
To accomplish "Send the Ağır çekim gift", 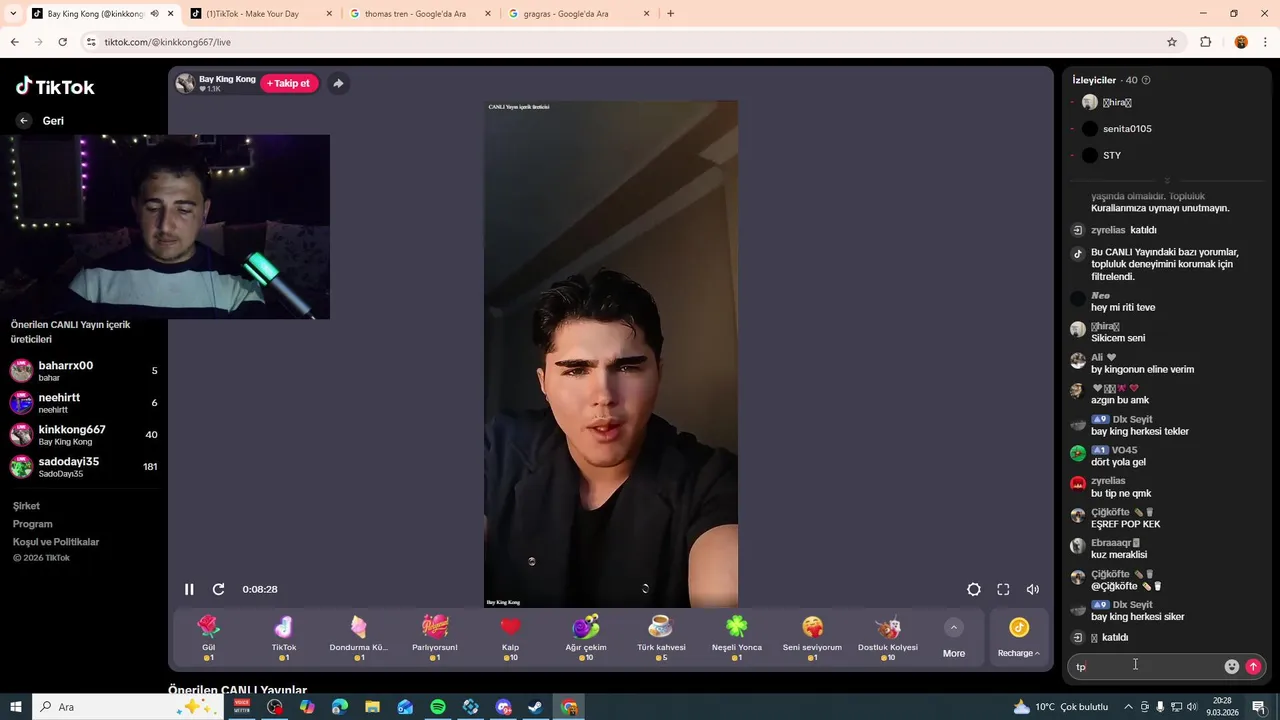I will tap(586, 638).
